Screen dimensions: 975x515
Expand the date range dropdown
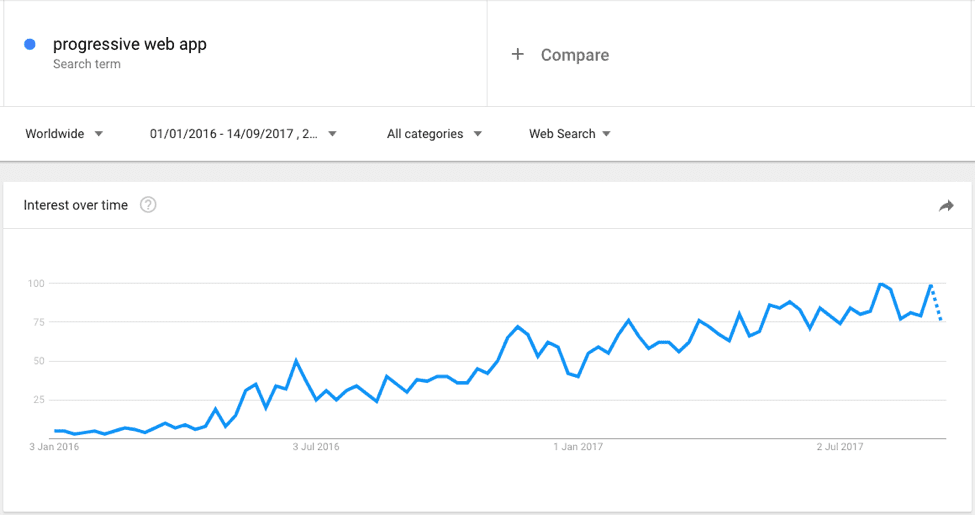(243, 134)
